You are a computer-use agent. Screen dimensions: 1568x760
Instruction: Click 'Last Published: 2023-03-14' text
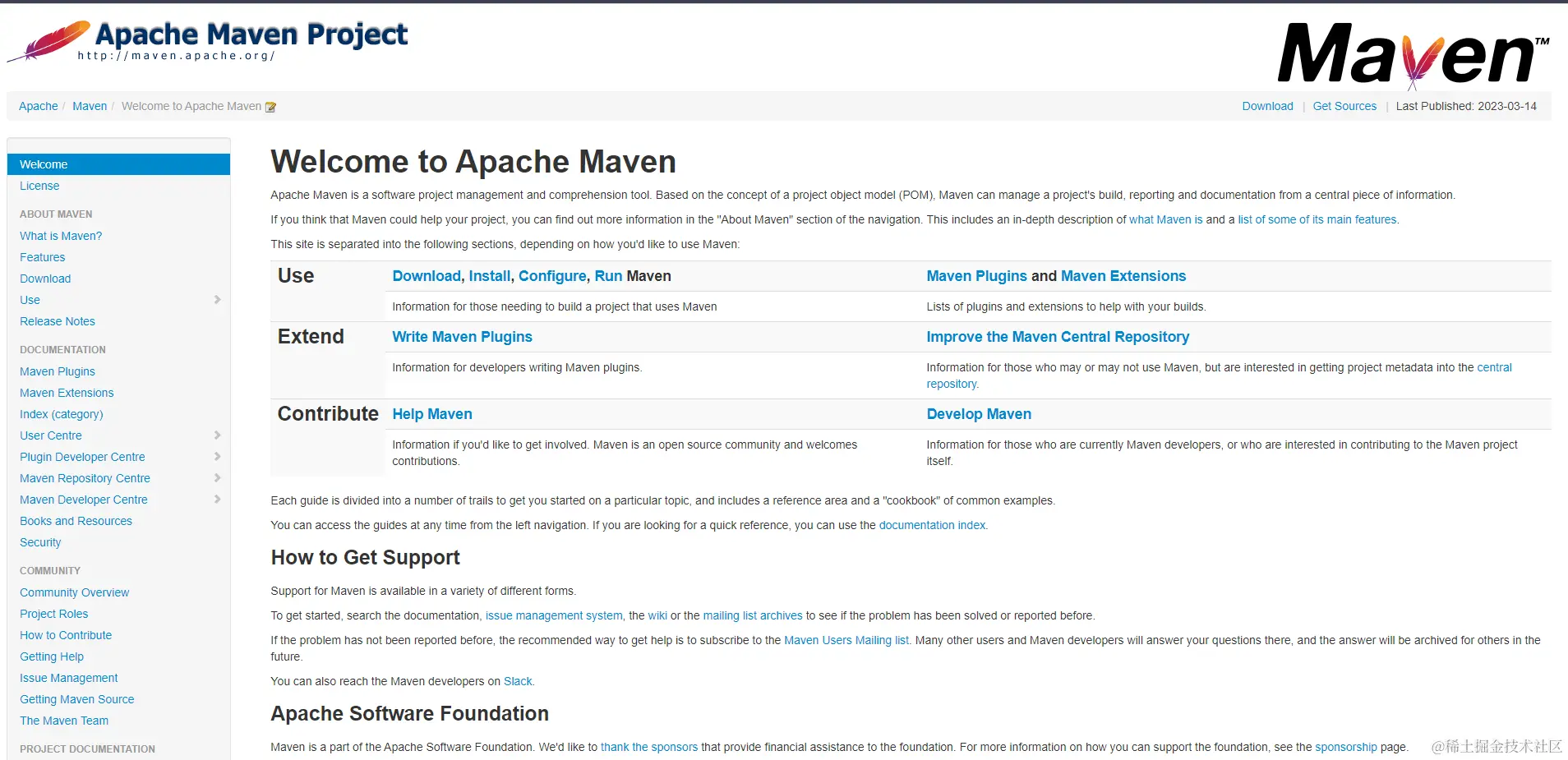[x=1466, y=106]
